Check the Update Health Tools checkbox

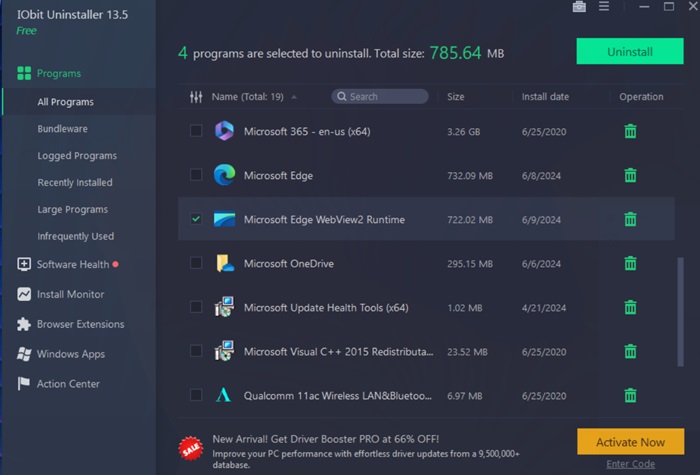pyautogui.click(x=196, y=307)
